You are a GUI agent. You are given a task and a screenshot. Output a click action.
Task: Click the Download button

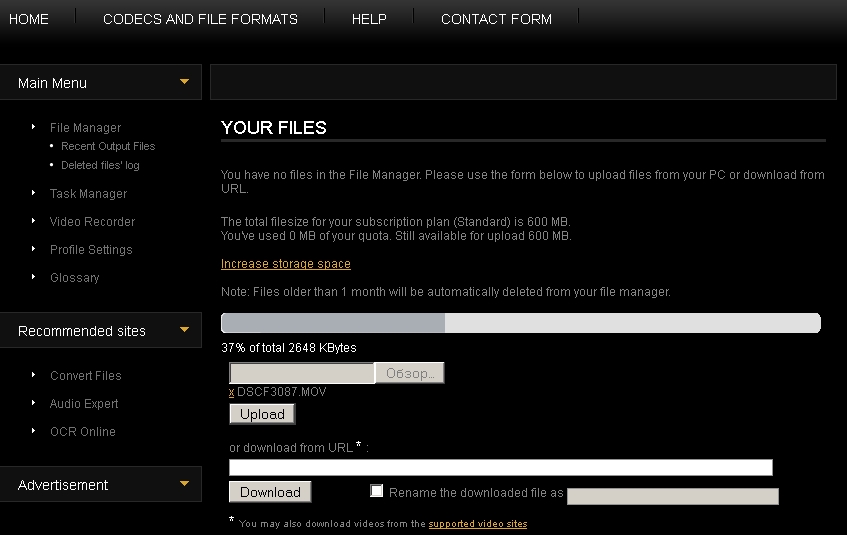click(x=270, y=492)
